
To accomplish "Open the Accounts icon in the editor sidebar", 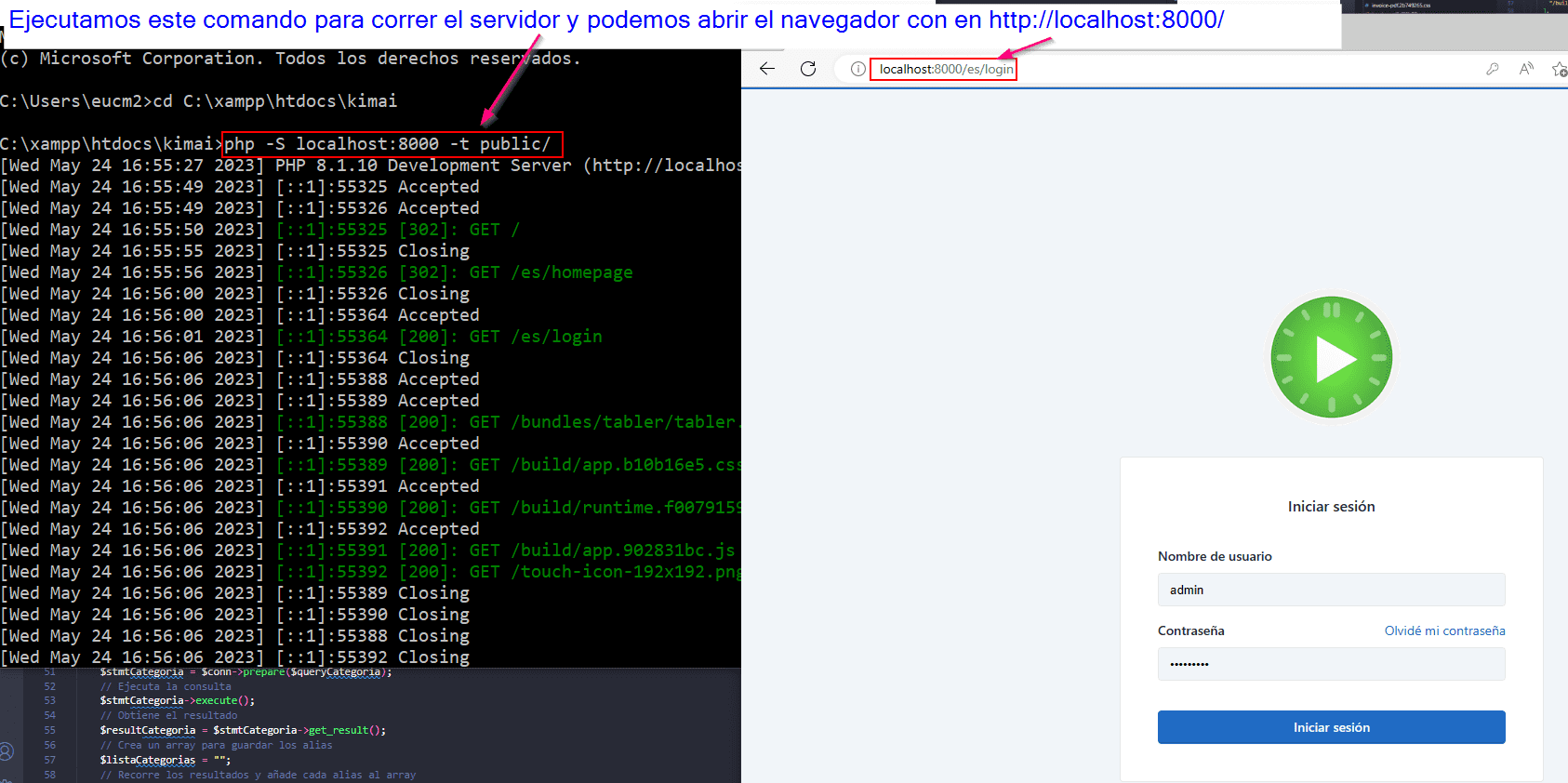I will pyautogui.click(x=7, y=751).
